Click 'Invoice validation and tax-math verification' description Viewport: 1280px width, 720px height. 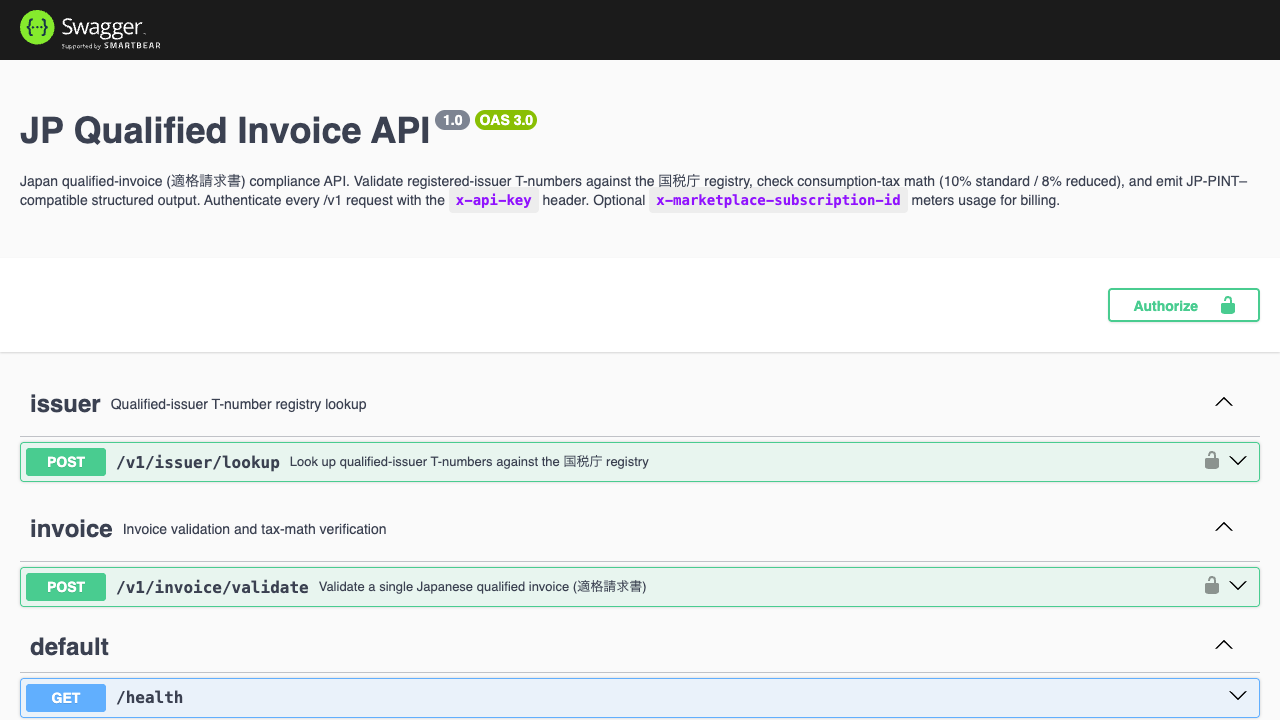[255, 529]
